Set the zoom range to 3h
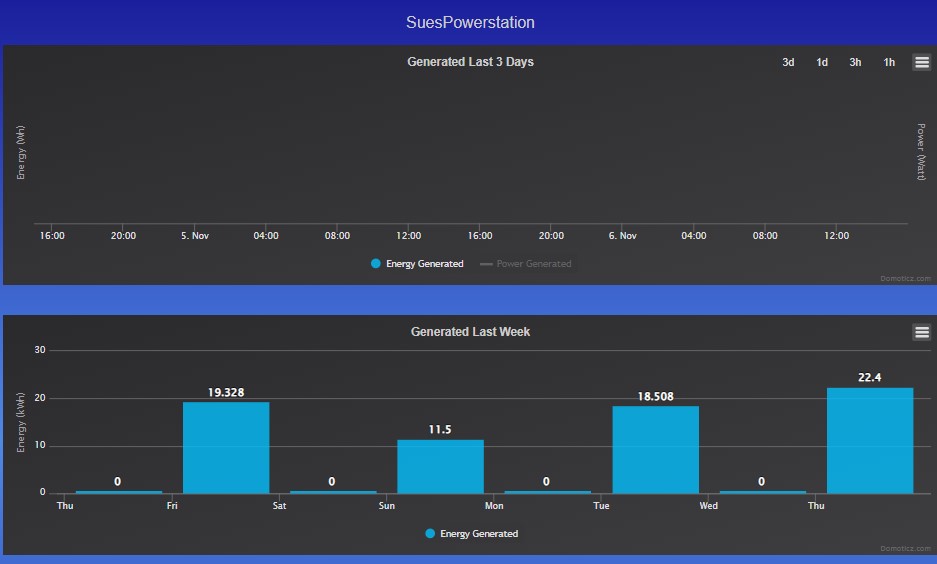The height and width of the screenshot is (564, 937). [x=855, y=62]
